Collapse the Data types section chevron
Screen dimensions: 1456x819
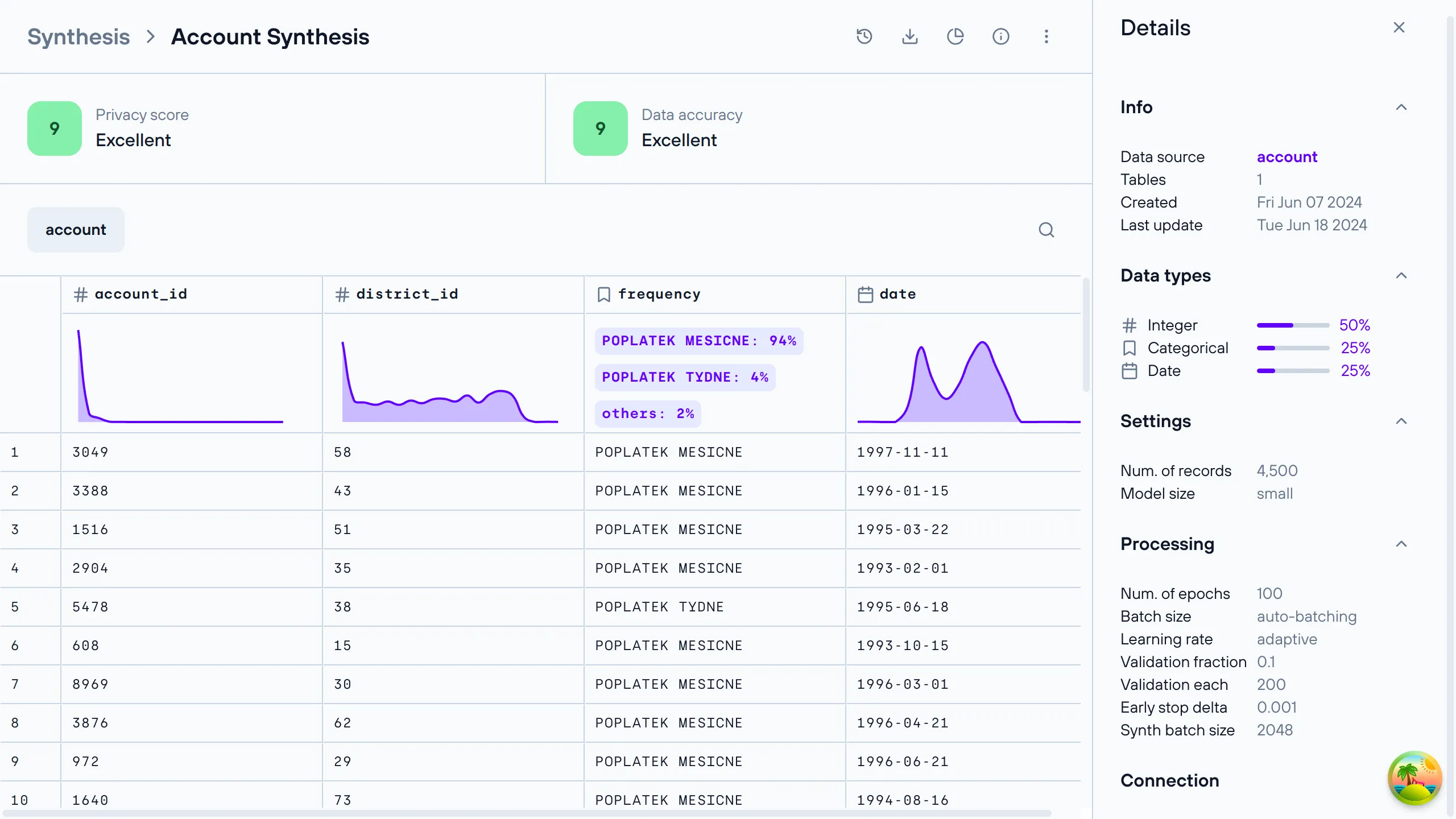(x=1401, y=275)
